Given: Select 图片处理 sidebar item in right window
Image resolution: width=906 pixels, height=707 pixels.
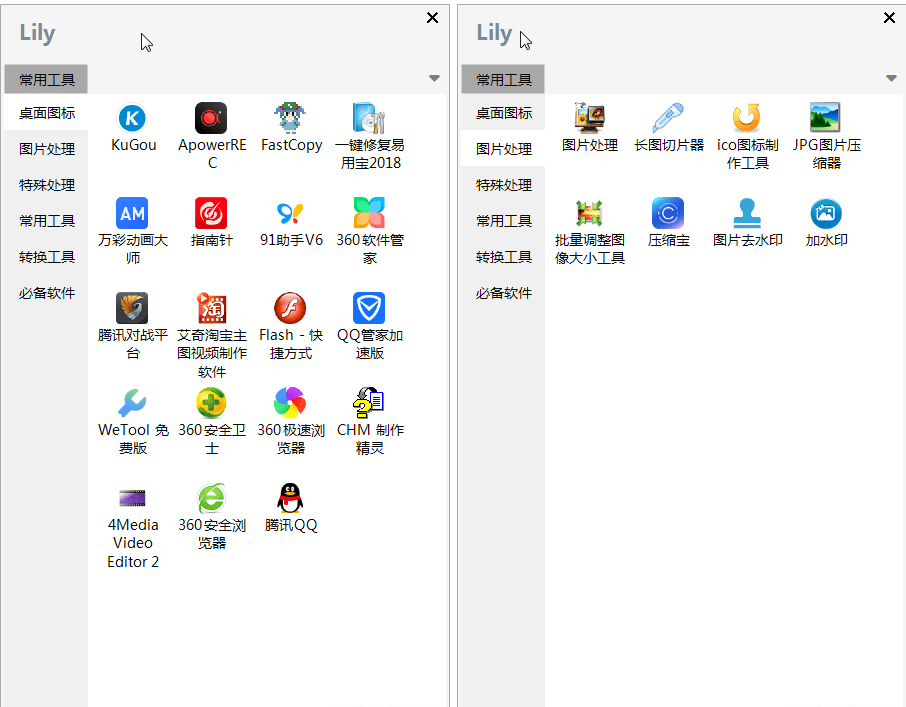Looking at the screenshot, I should point(503,149).
